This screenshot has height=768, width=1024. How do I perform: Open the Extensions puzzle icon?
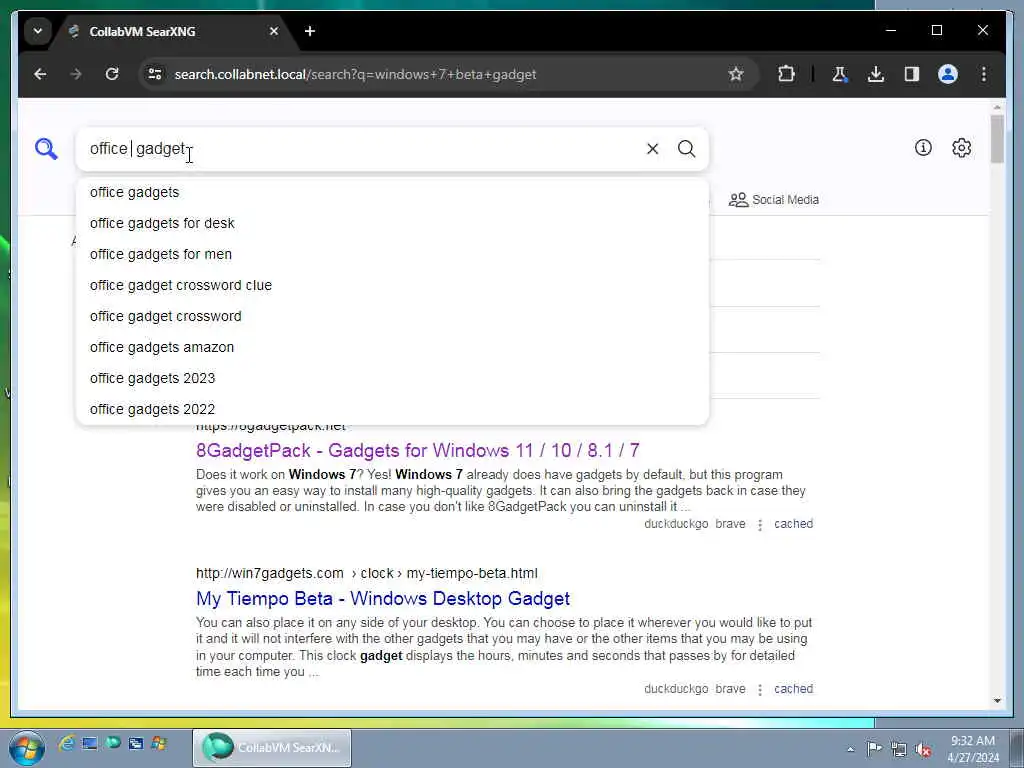pyautogui.click(x=786, y=74)
